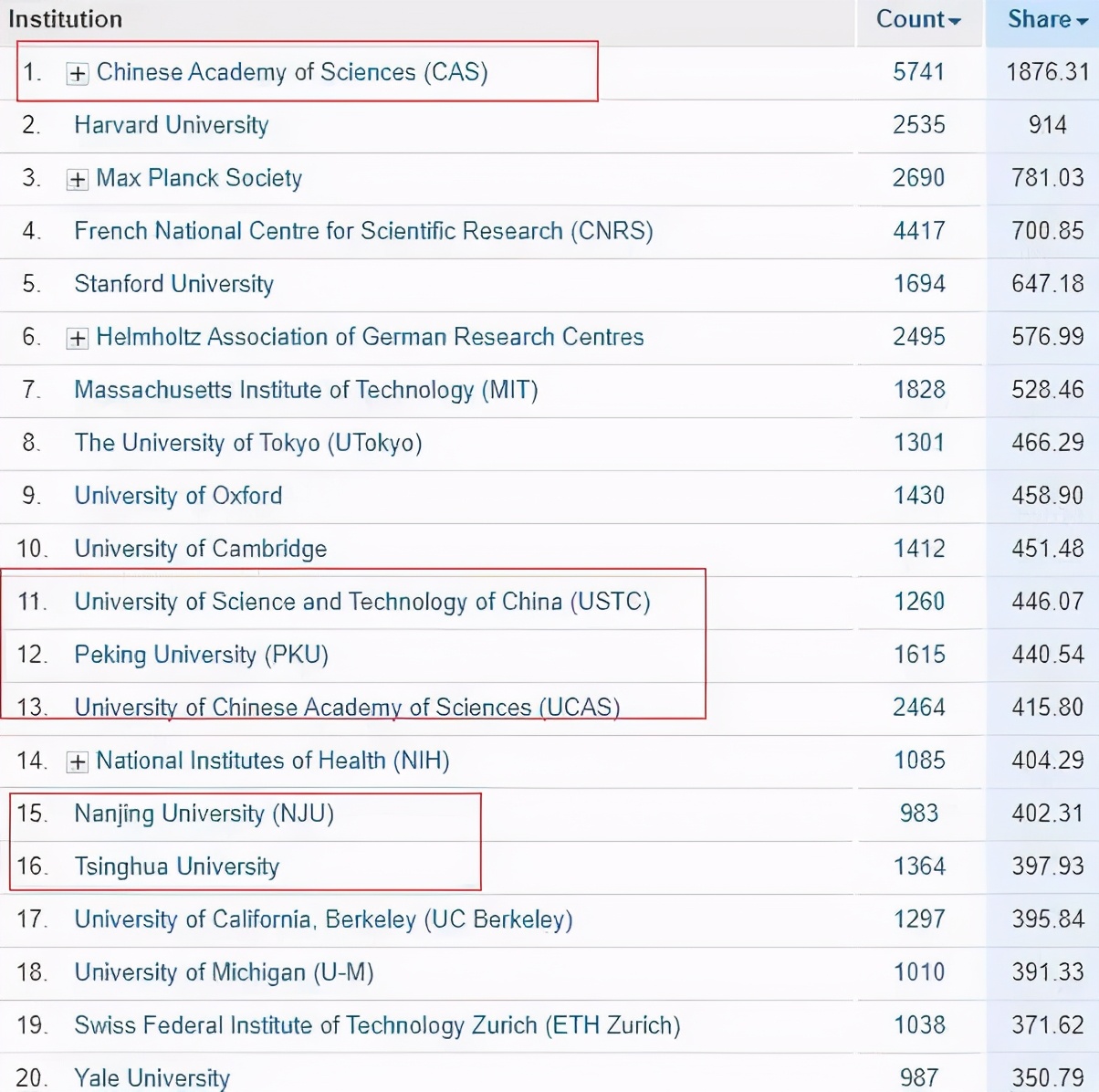Open Harvard University link
The image size is (1099, 1092).
(x=172, y=125)
